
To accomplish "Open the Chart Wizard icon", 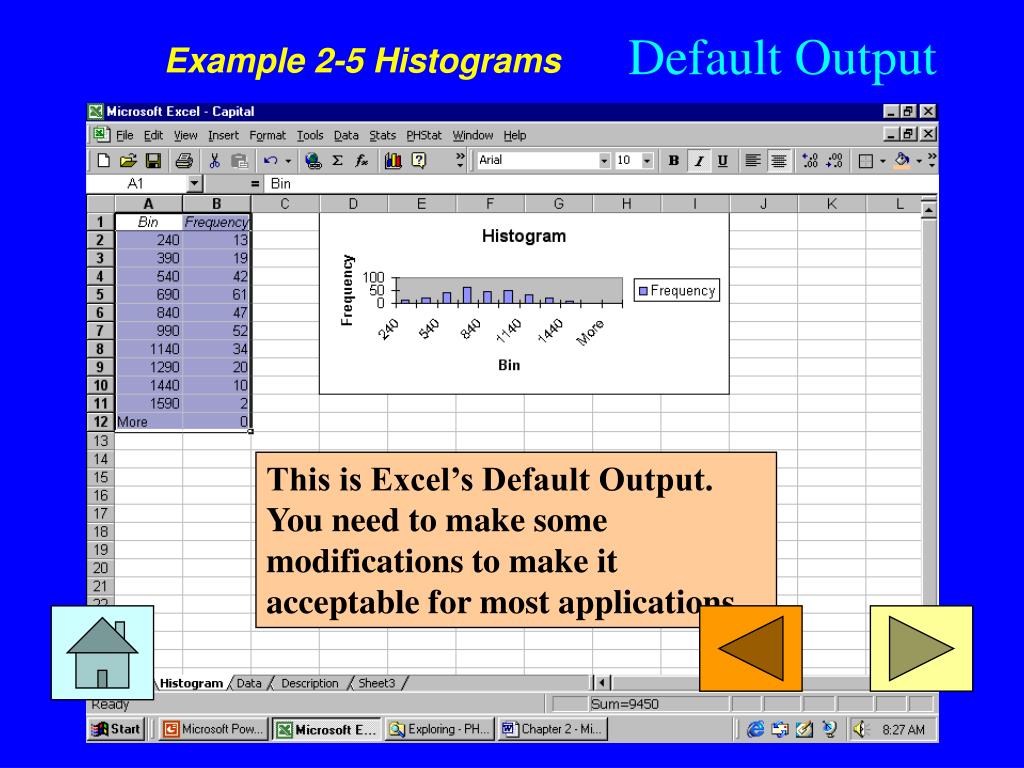I will 393,160.
